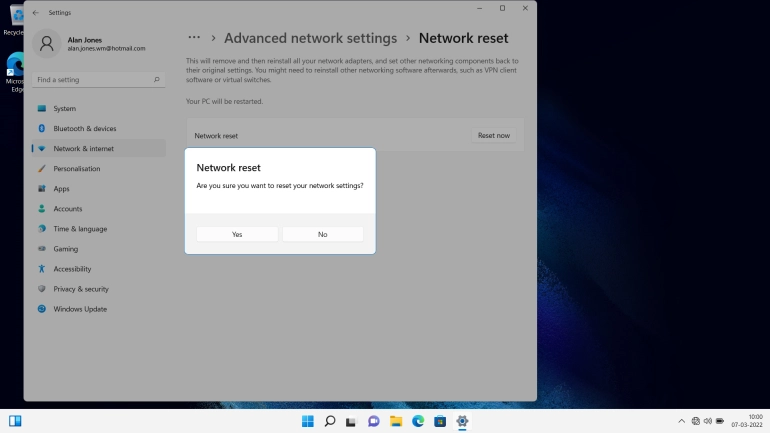Screen dimensions: 770x433
Task: Open Personalisation settings category
Action: pyautogui.click(x=98, y=168)
